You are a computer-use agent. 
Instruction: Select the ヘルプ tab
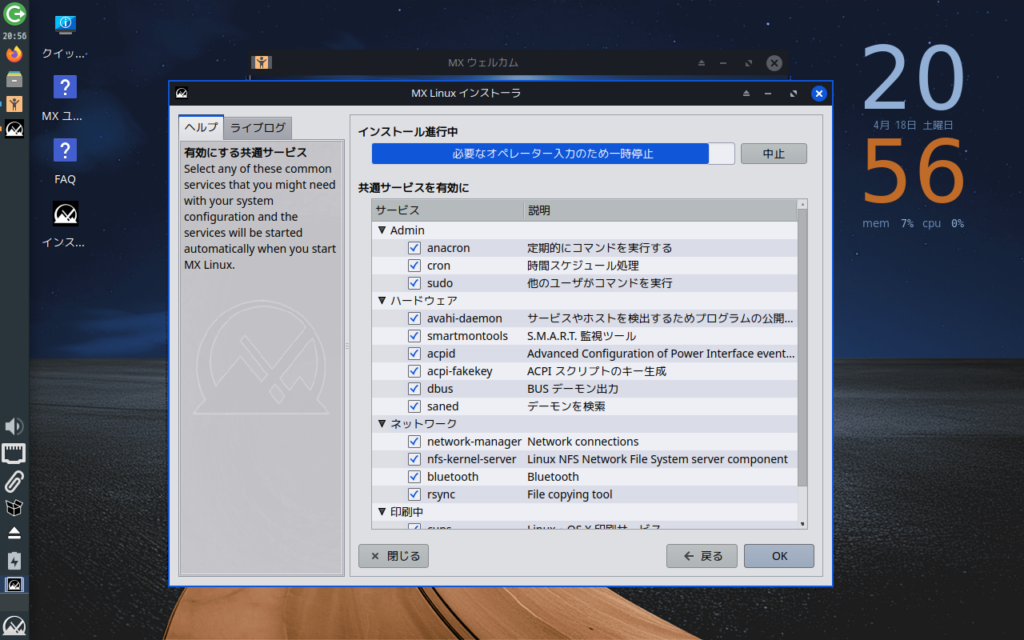200,128
